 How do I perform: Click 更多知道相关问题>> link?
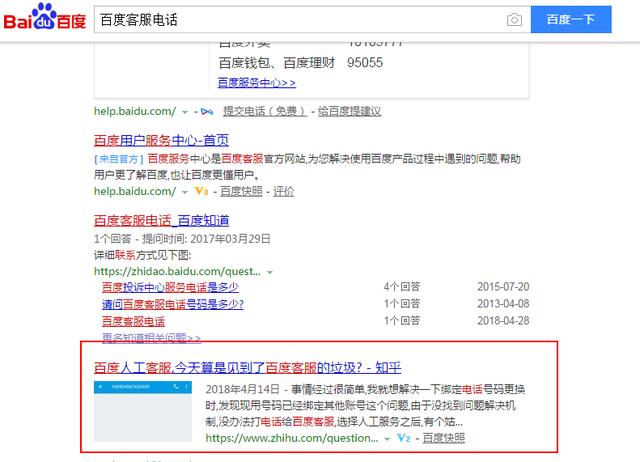point(151,338)
